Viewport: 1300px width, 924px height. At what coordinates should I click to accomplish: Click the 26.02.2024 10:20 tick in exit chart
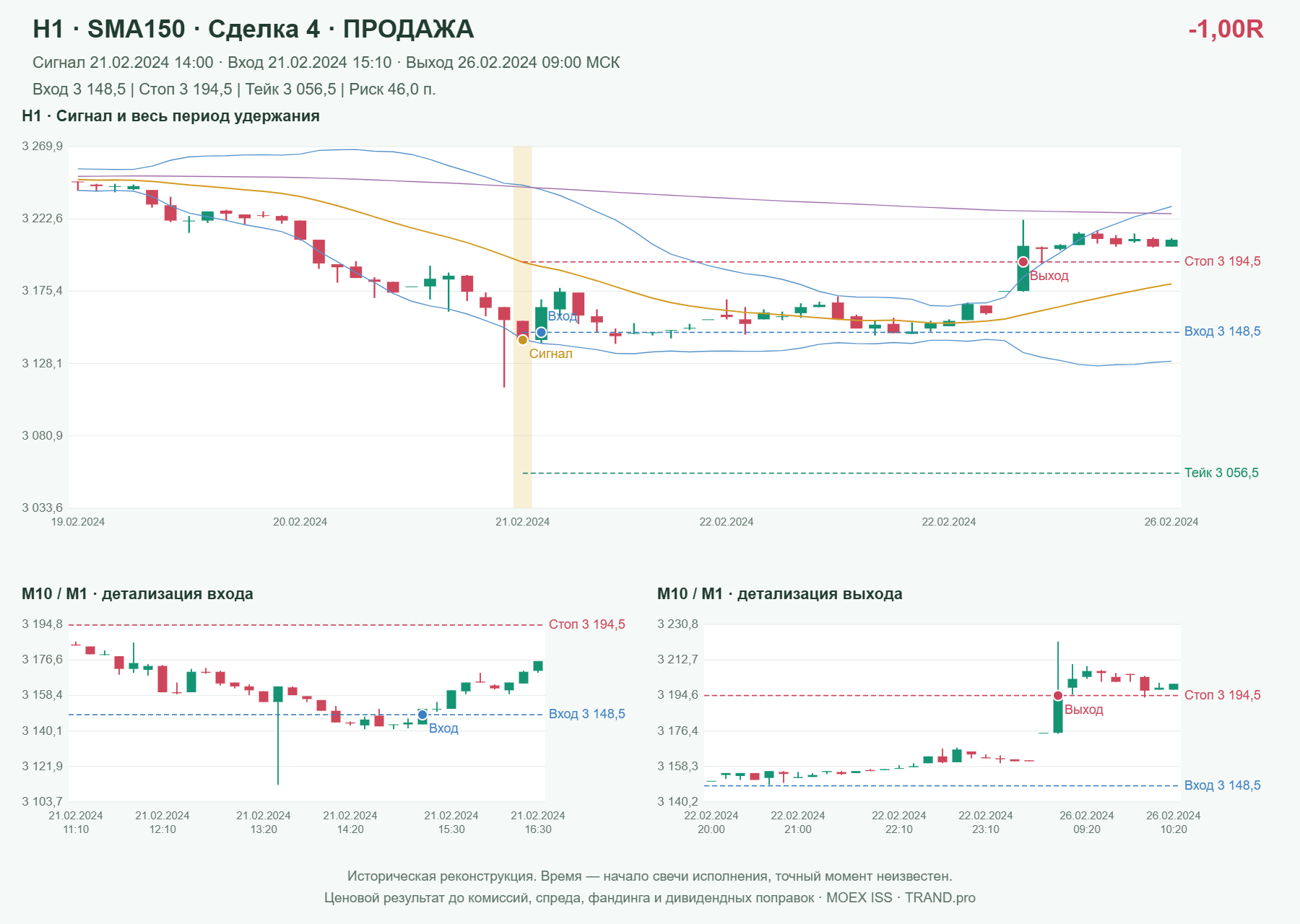point(1174,822)
